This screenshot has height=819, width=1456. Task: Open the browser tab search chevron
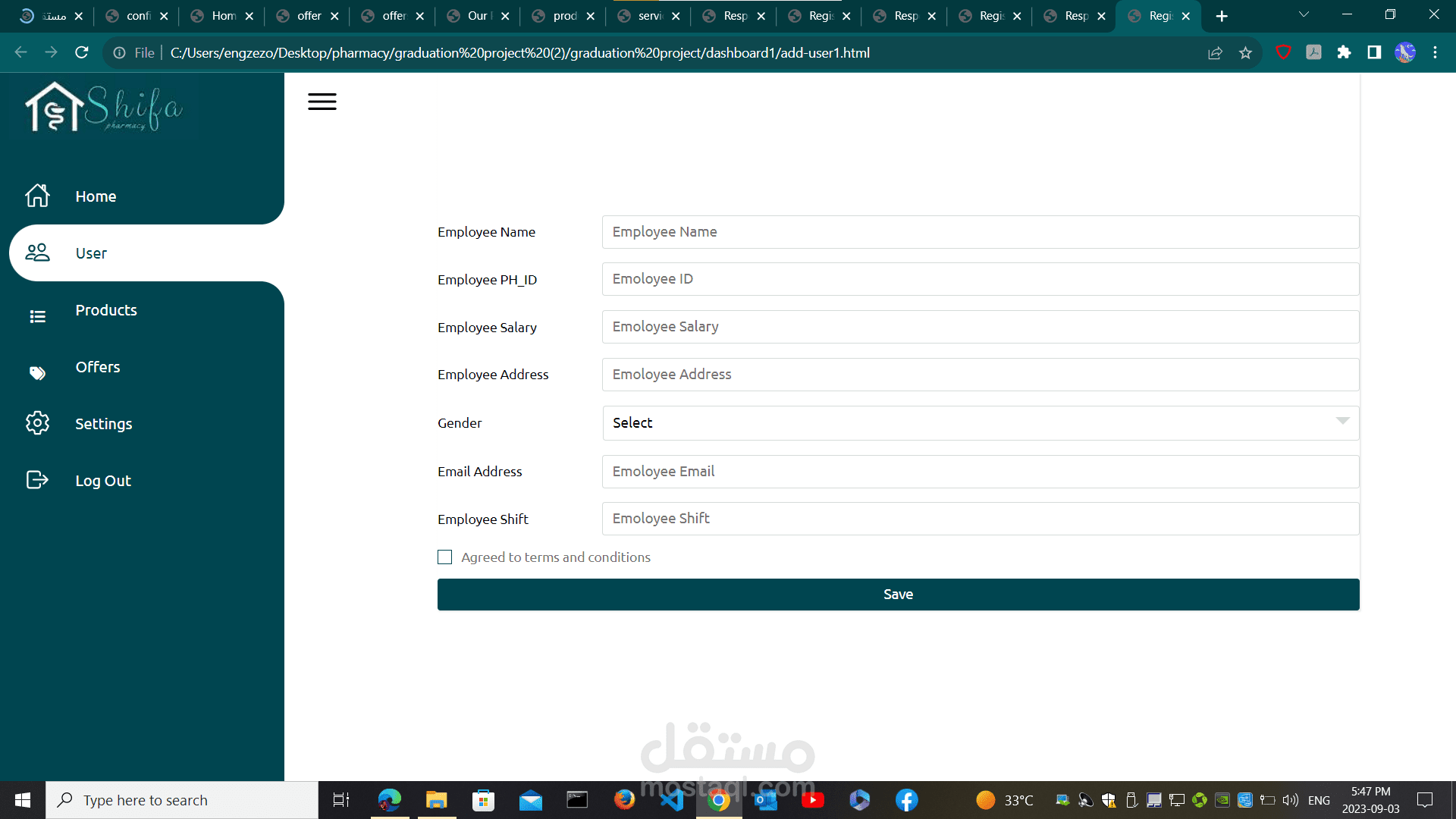tap(1304, 15)
